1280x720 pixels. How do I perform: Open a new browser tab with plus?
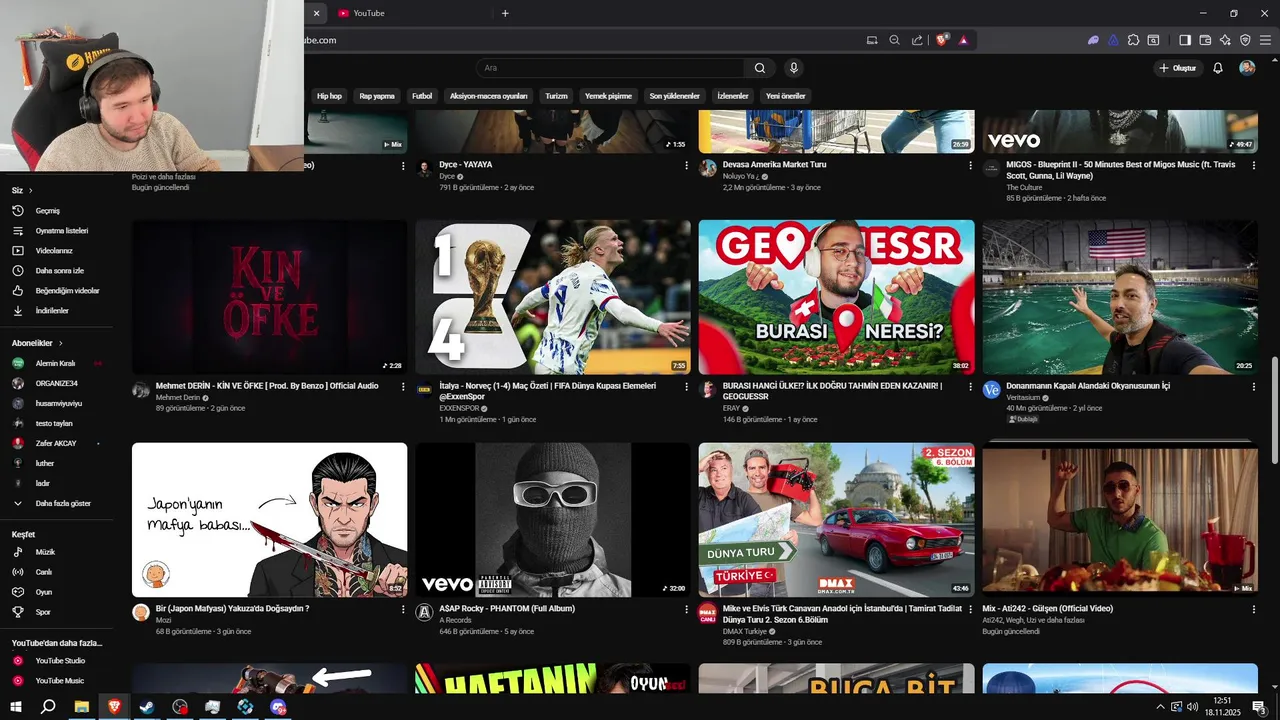coord(505,13)
